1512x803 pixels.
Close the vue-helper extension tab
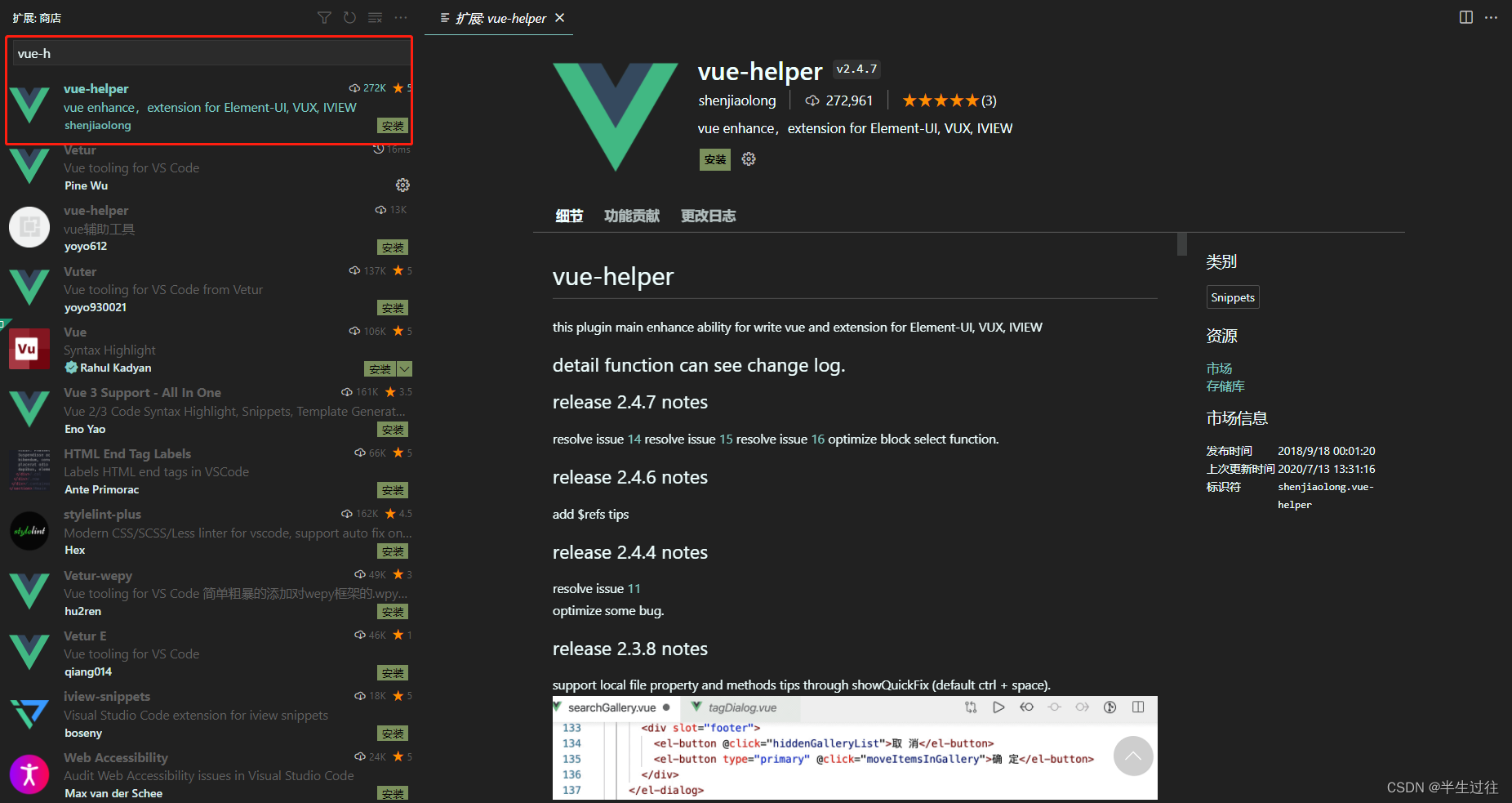click(560, 18)
